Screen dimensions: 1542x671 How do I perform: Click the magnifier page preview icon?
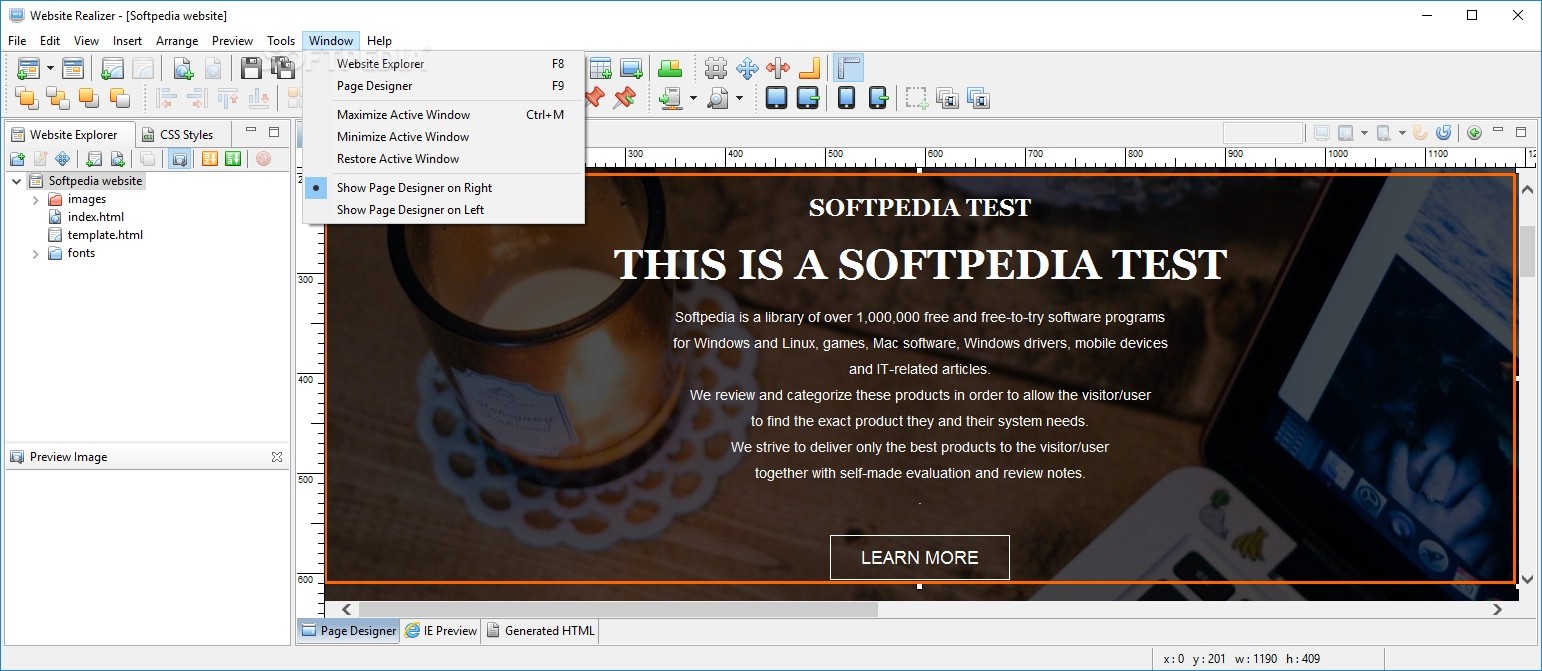(x=717, y=98)
